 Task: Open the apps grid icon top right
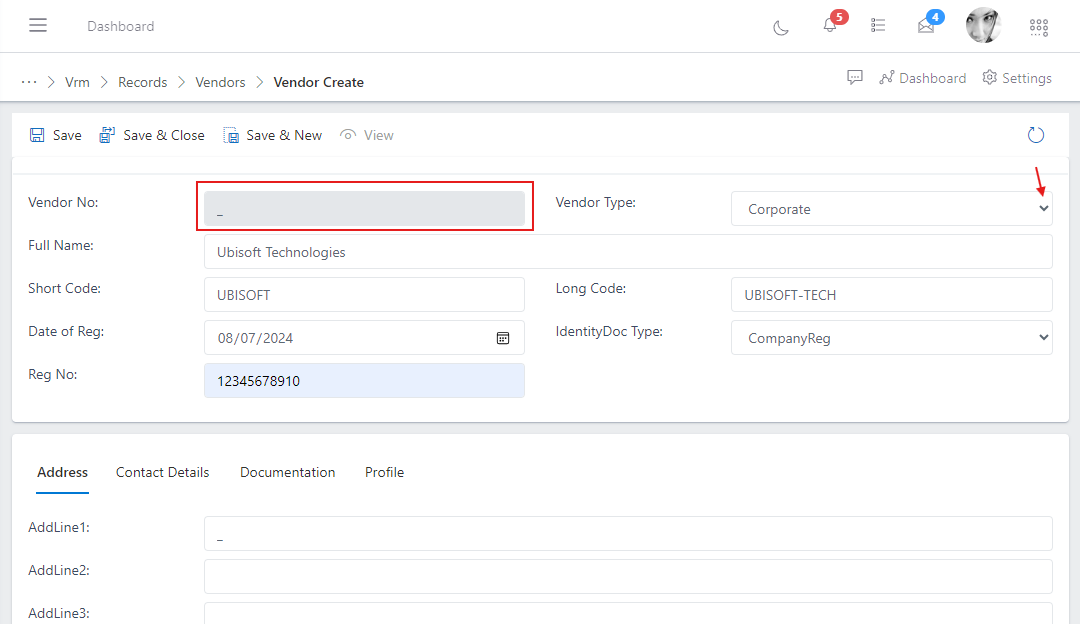point(1039,27)
